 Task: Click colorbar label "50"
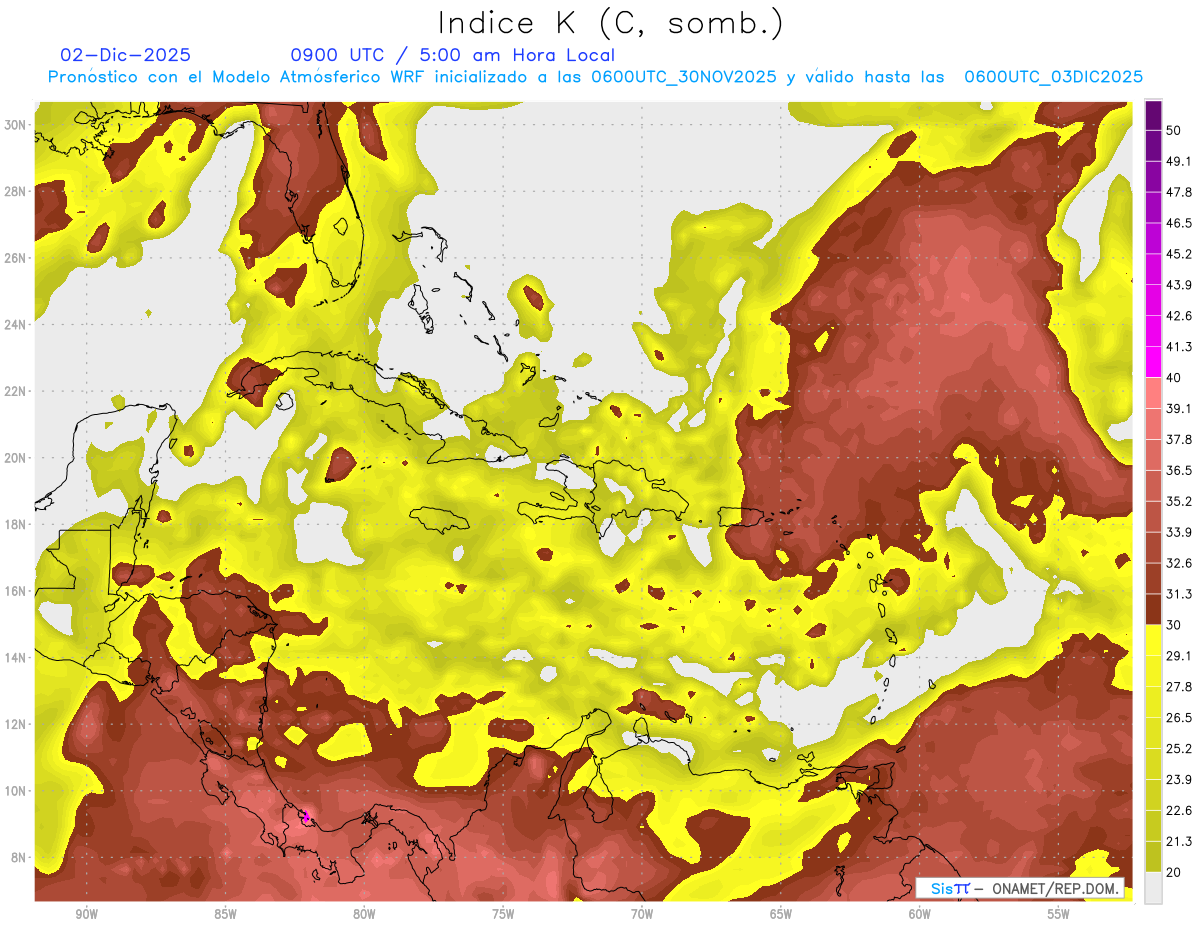1174,130
